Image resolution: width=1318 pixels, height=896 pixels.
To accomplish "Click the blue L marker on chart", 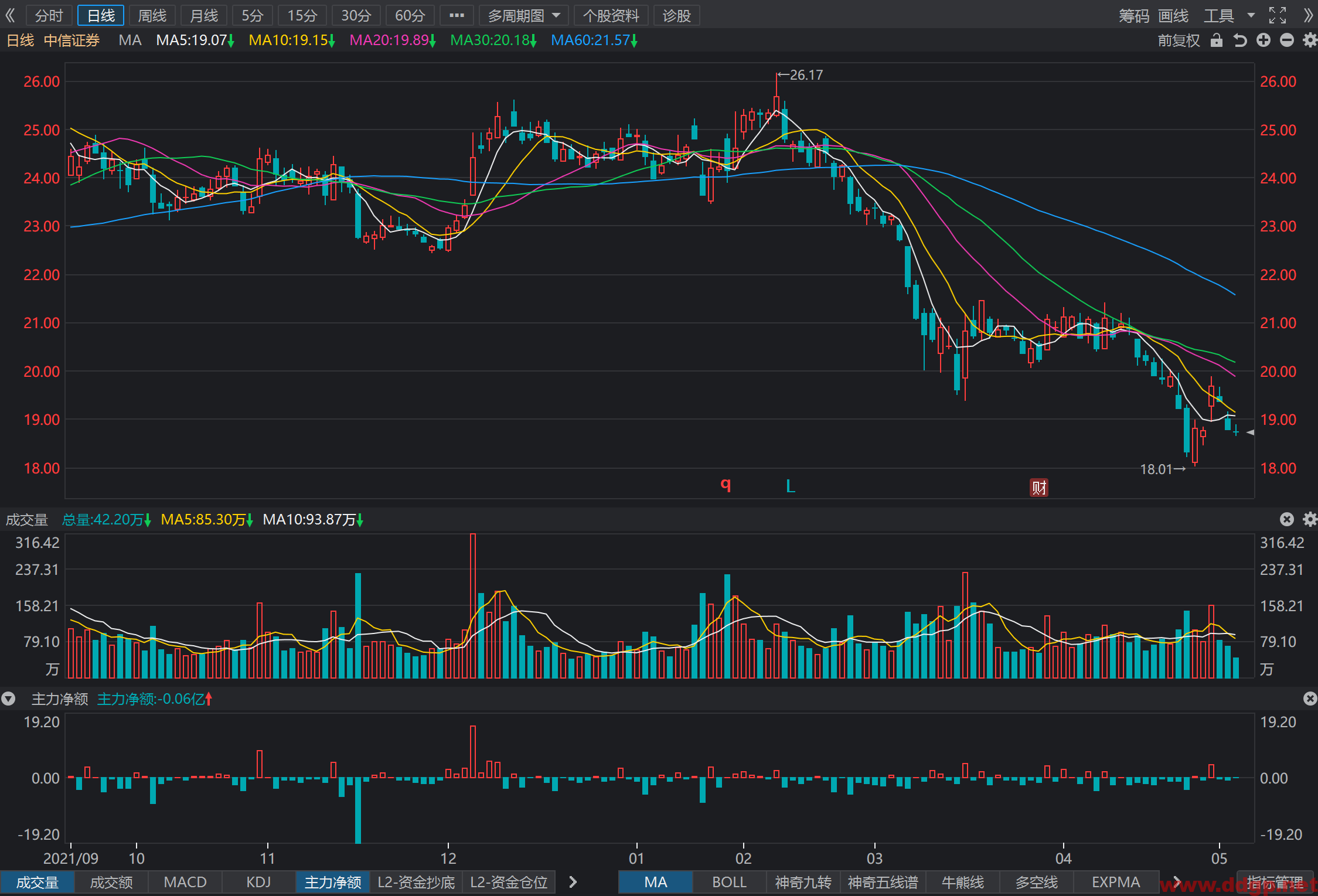I will coord(791,486).
